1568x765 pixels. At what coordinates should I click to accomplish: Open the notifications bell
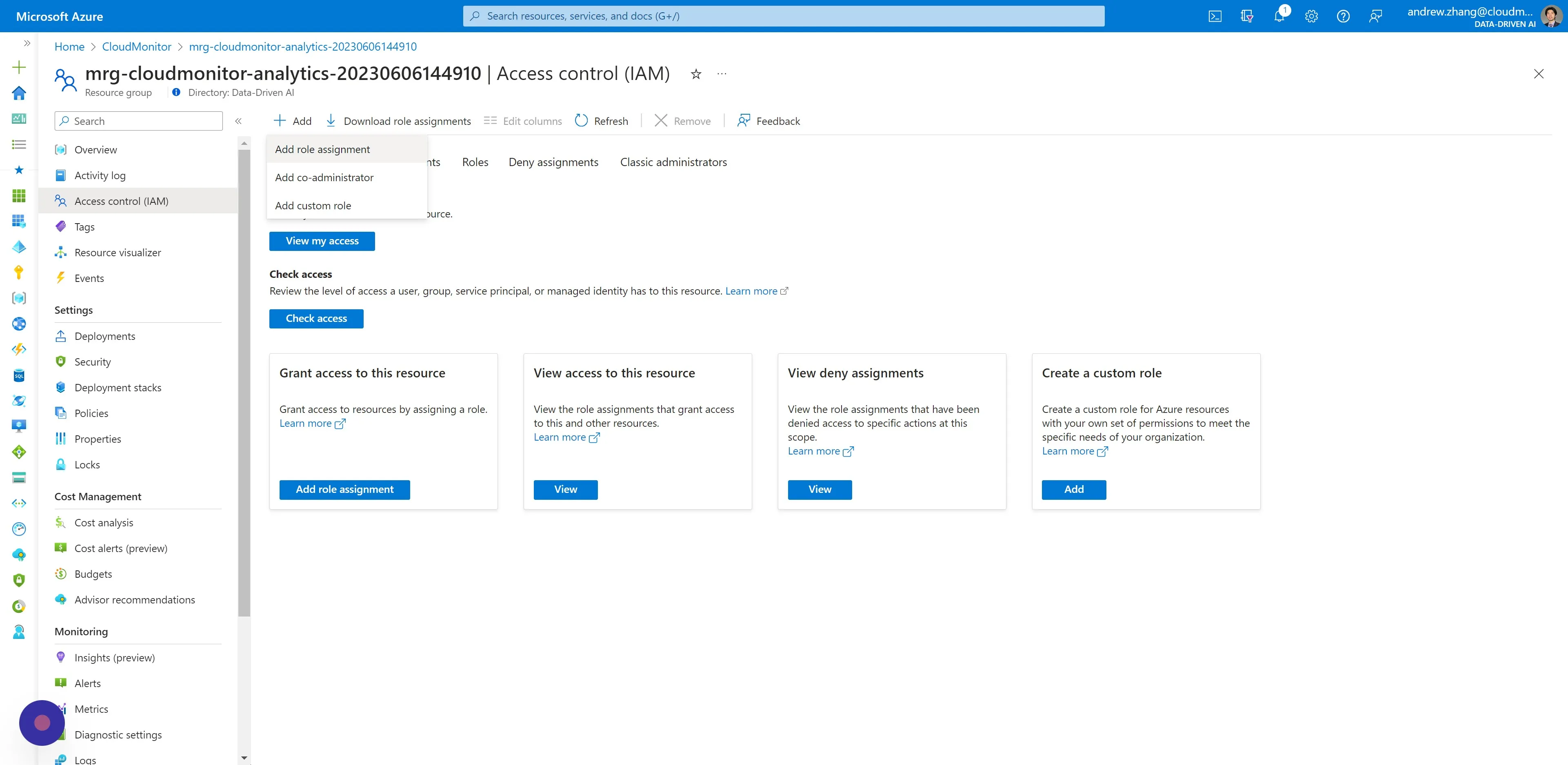click(x=1279, y=16)
